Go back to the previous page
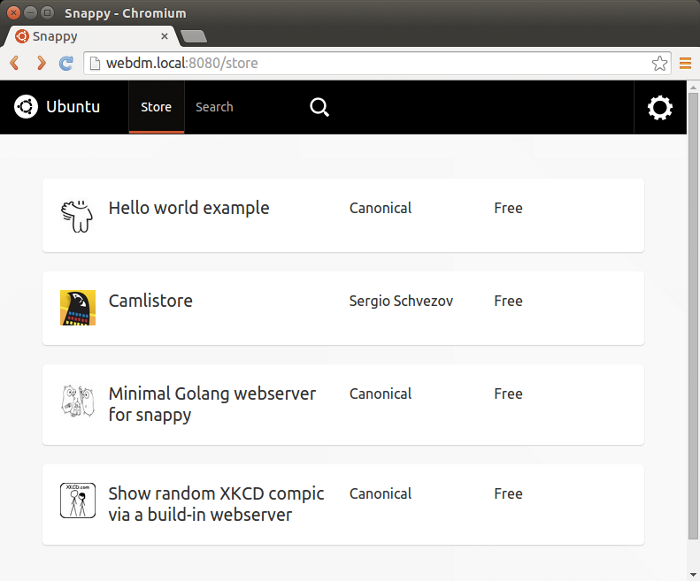Viewport: 700px width, 581px height. (15, 63)
